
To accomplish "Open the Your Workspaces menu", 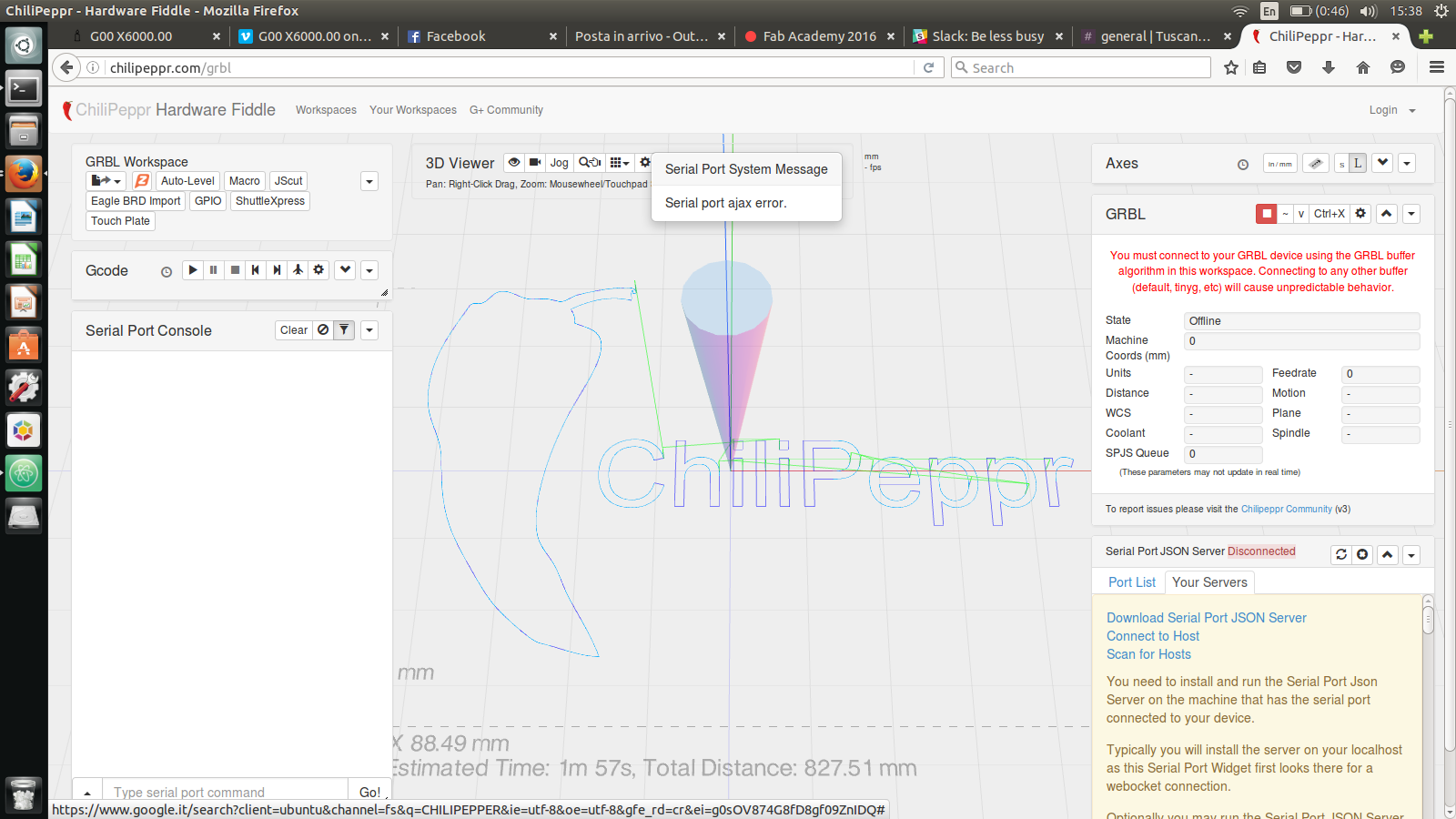I will (x=413, y=110).
